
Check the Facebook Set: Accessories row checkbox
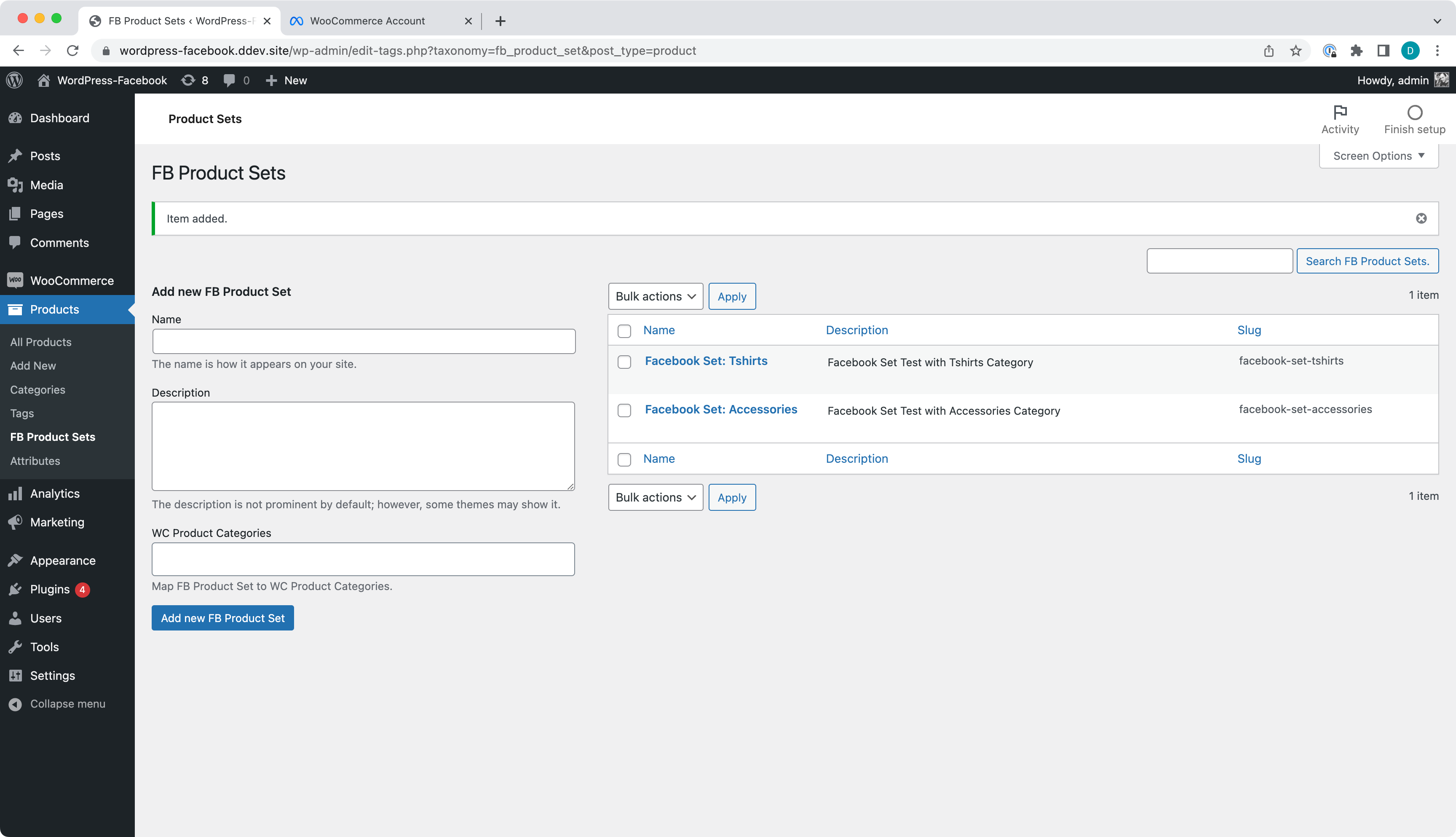(x=624, y=410)
